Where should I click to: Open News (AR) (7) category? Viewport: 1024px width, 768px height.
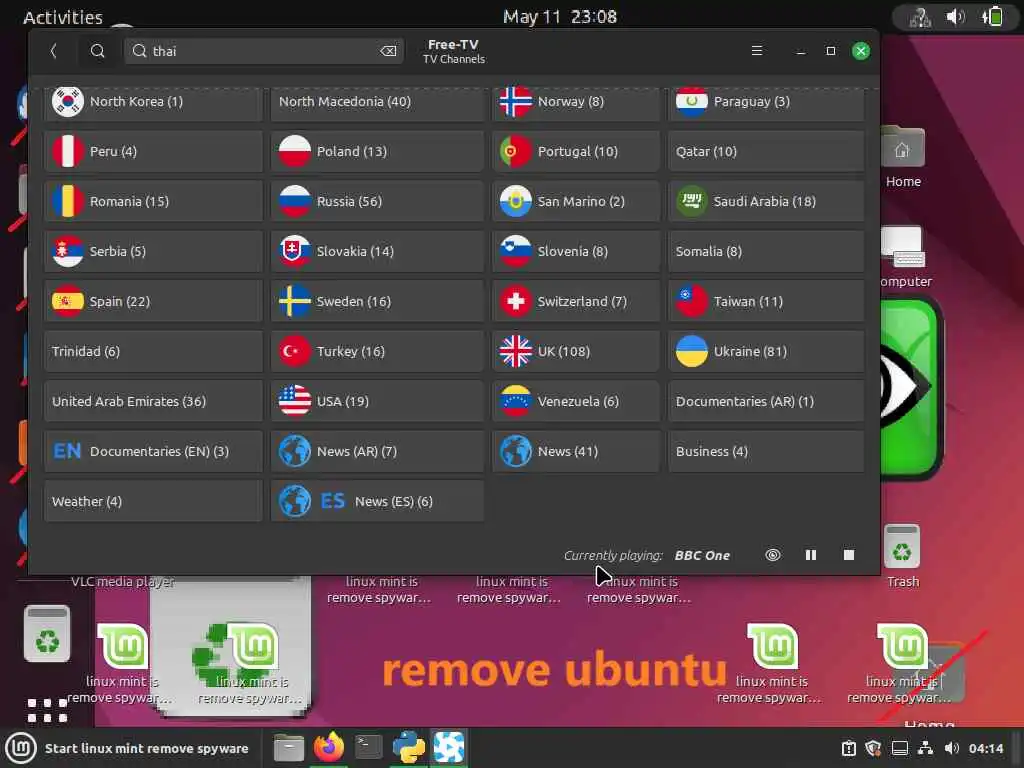377,451
